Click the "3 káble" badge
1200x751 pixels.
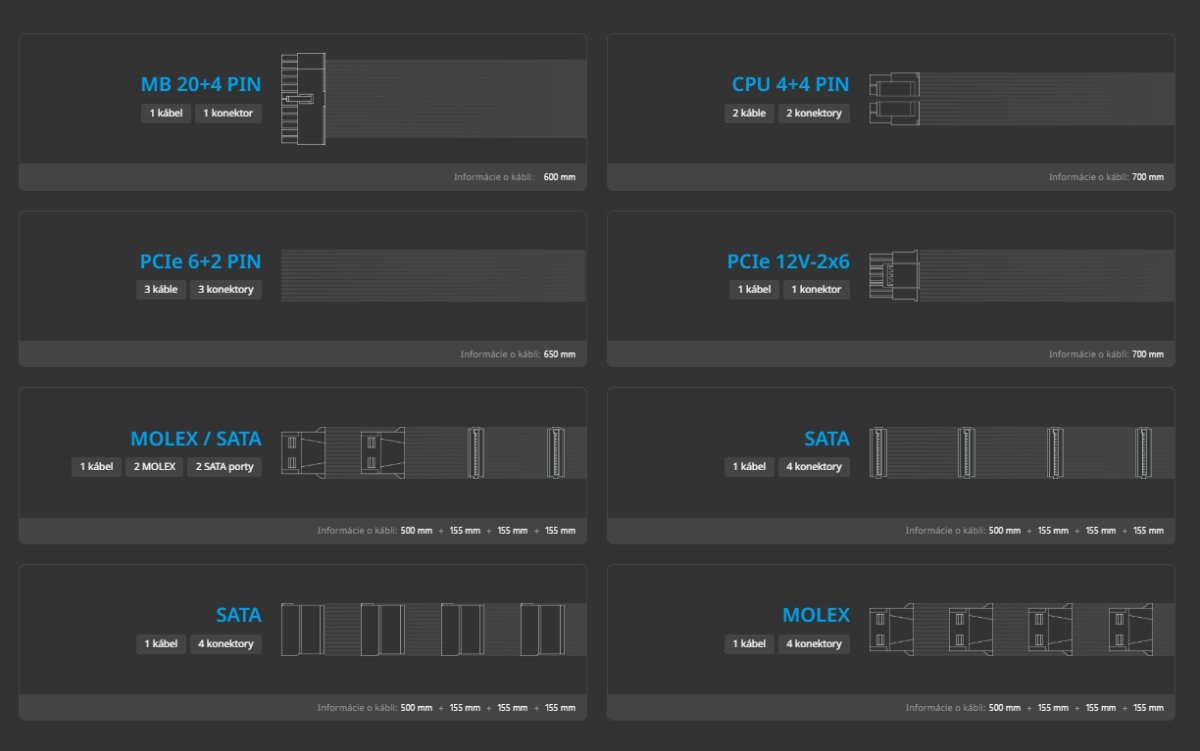161,290
